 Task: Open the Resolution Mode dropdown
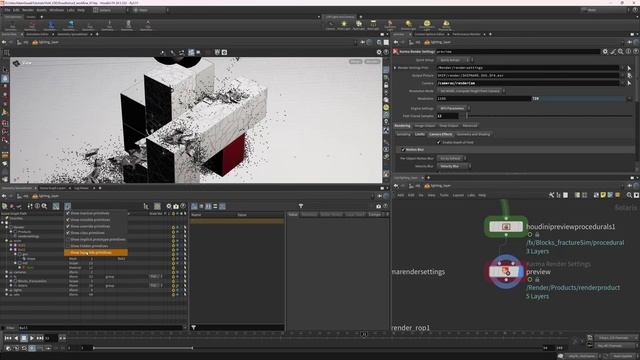(471, 91)
